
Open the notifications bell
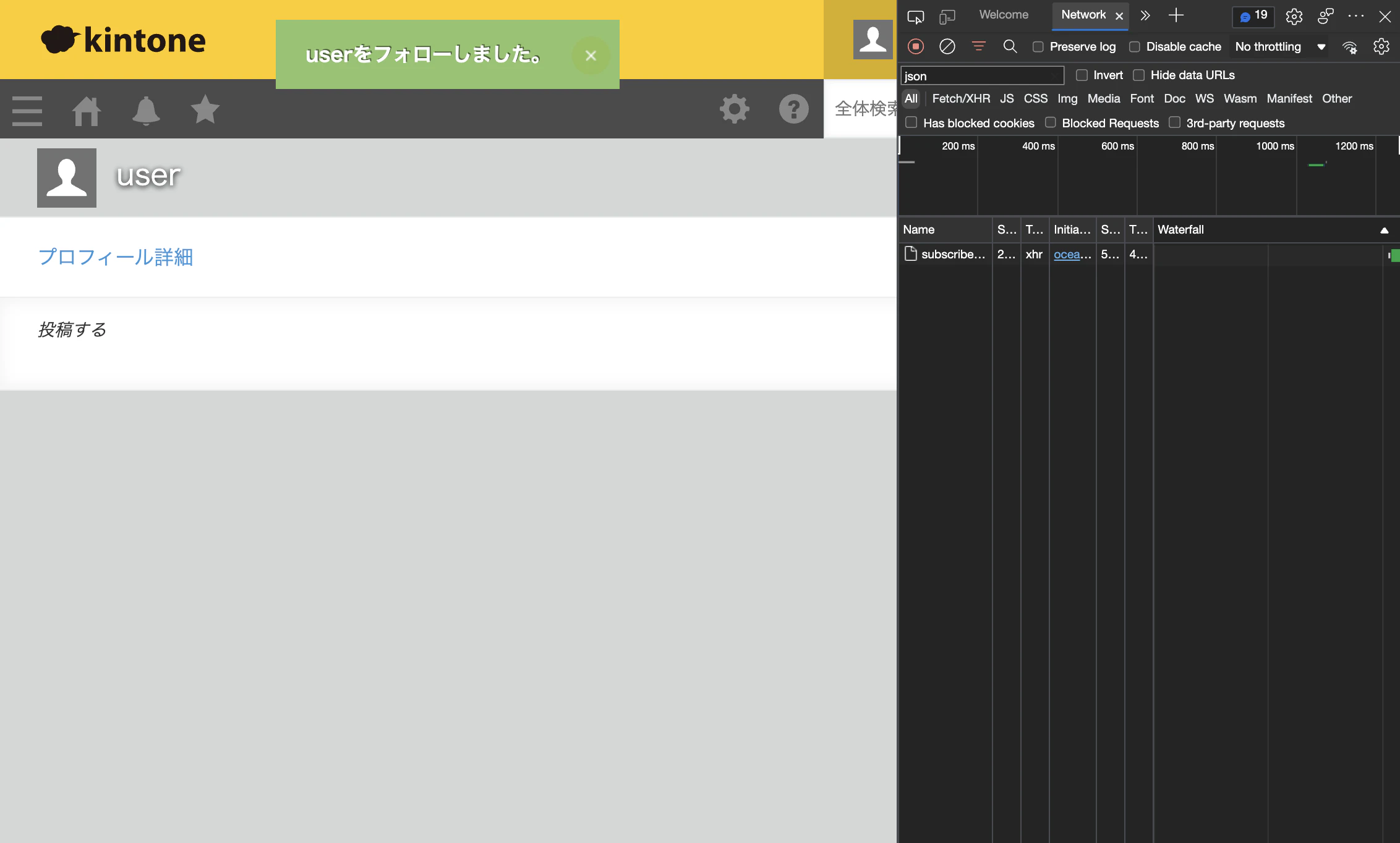(146, 111)
